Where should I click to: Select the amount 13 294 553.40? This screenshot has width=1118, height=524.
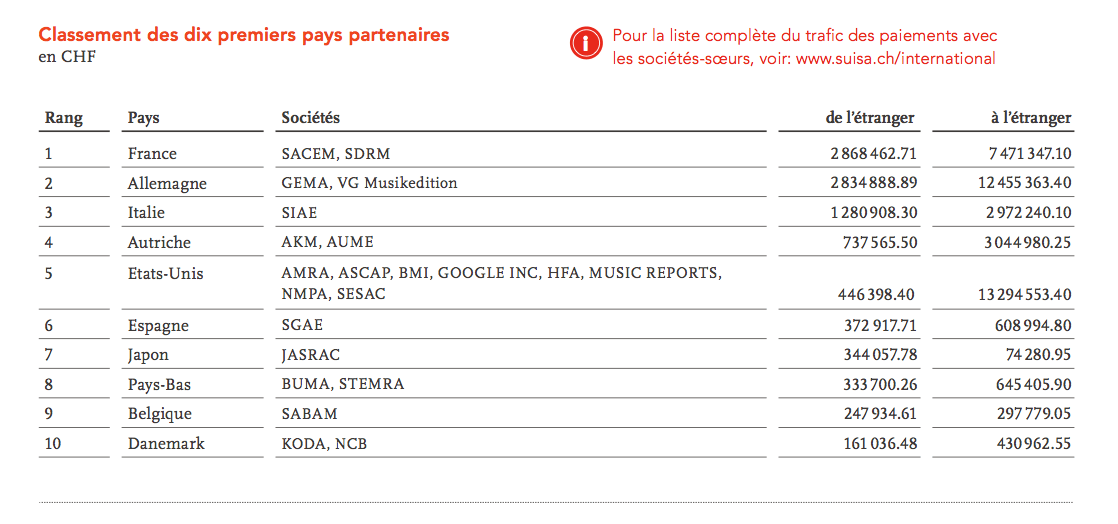pyautogui.click(x=1025, y=294)
